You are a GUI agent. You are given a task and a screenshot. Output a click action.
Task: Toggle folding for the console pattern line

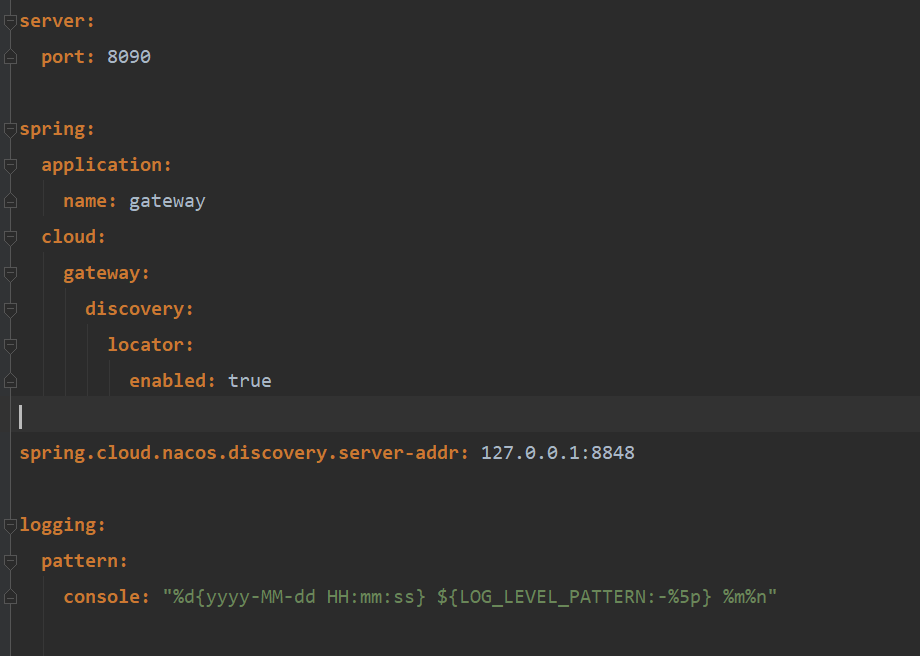(x=9, y=596)
